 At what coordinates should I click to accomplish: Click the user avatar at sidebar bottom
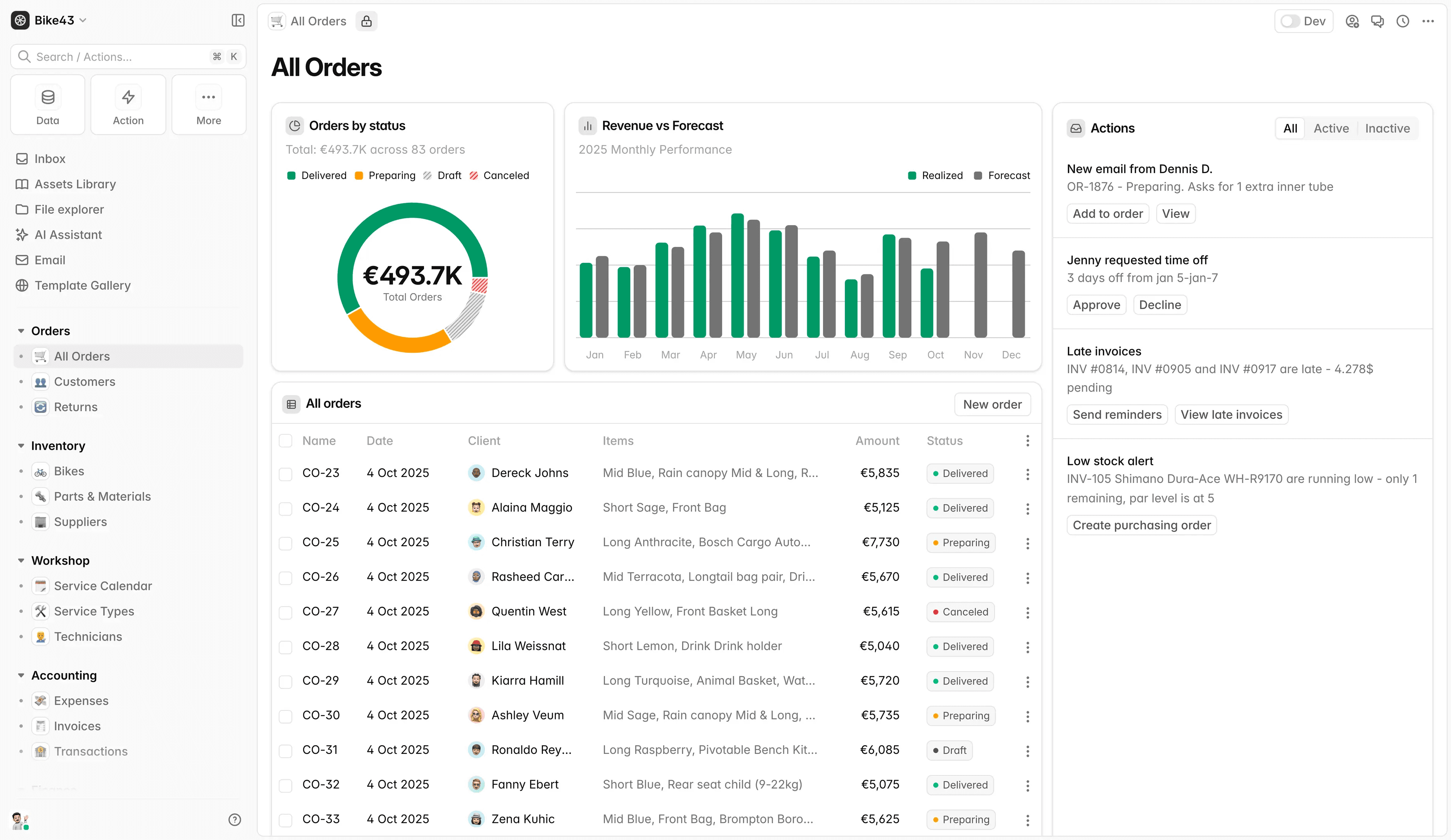pos(20,820)
